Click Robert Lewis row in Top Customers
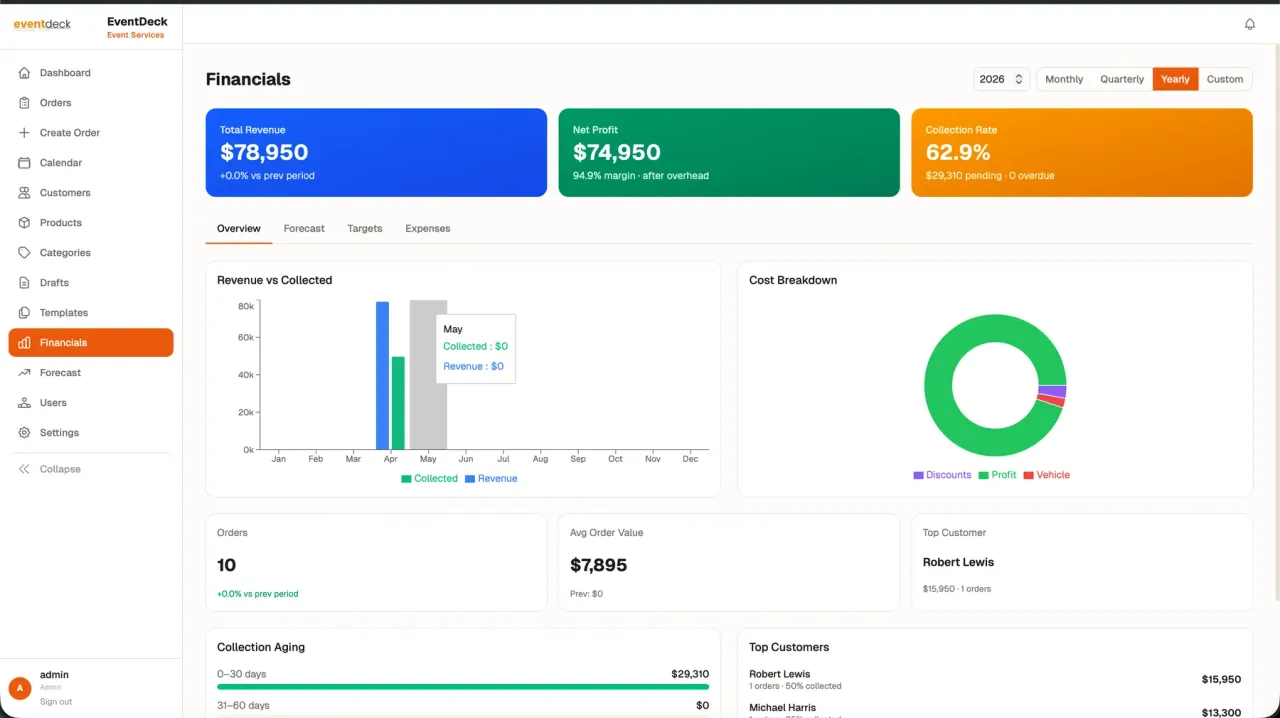The width and height of the screenshot is (1280, 718). tap(995, 680)
